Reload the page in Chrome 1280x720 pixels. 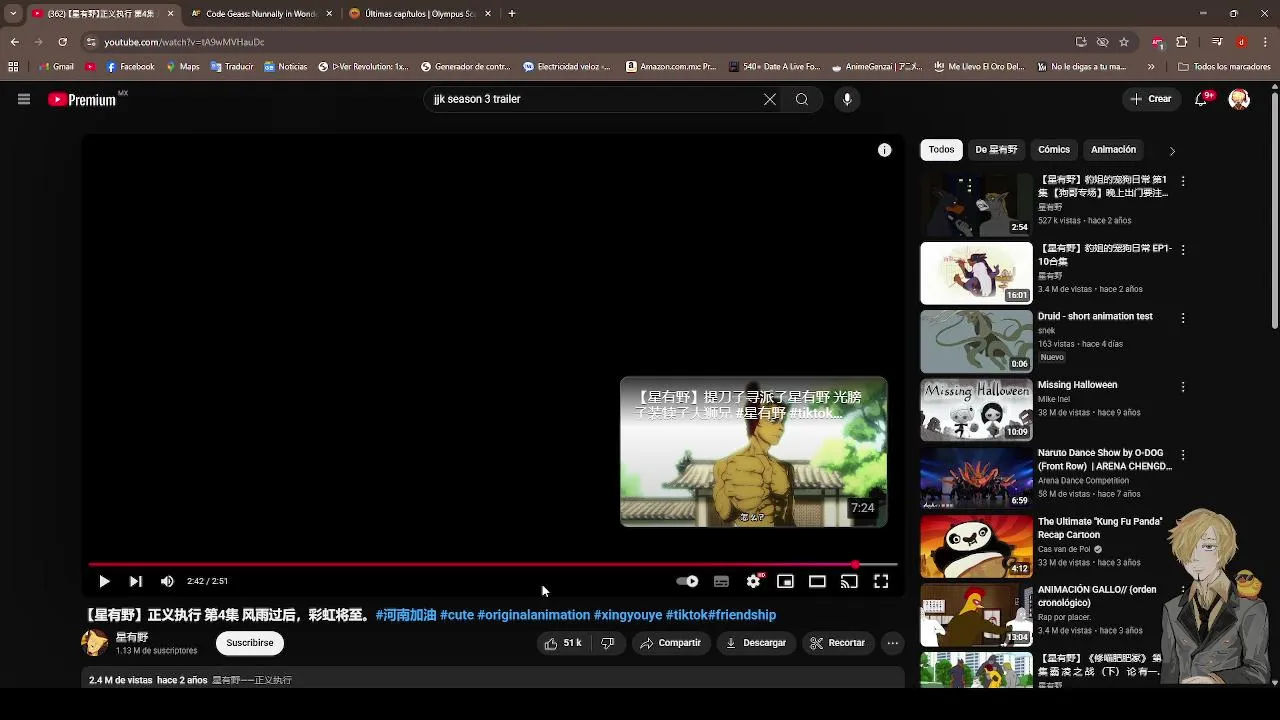(62, 42)
